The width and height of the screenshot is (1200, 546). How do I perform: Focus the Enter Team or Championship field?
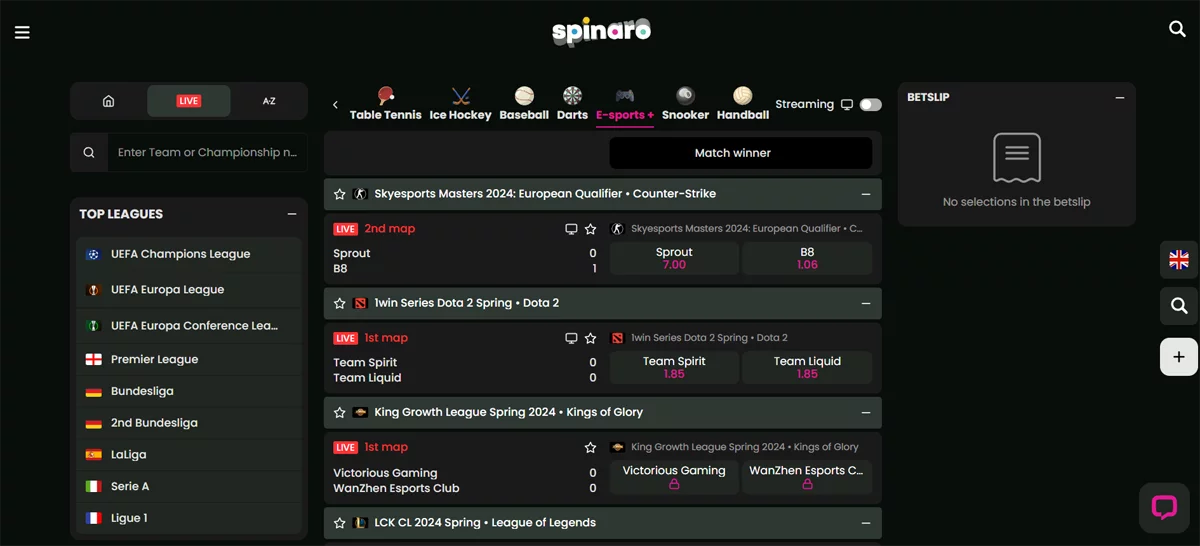click(x=207, y=153)
